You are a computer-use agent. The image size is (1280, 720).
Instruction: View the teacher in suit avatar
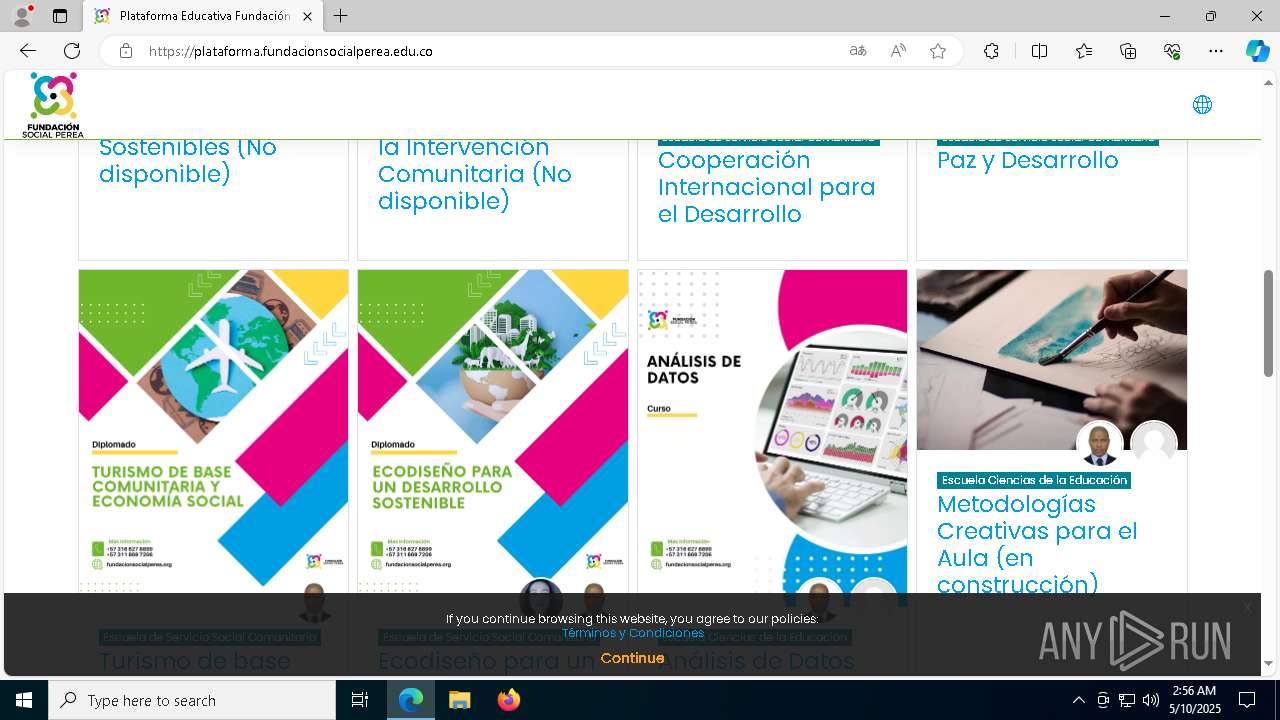(1100, 444)
